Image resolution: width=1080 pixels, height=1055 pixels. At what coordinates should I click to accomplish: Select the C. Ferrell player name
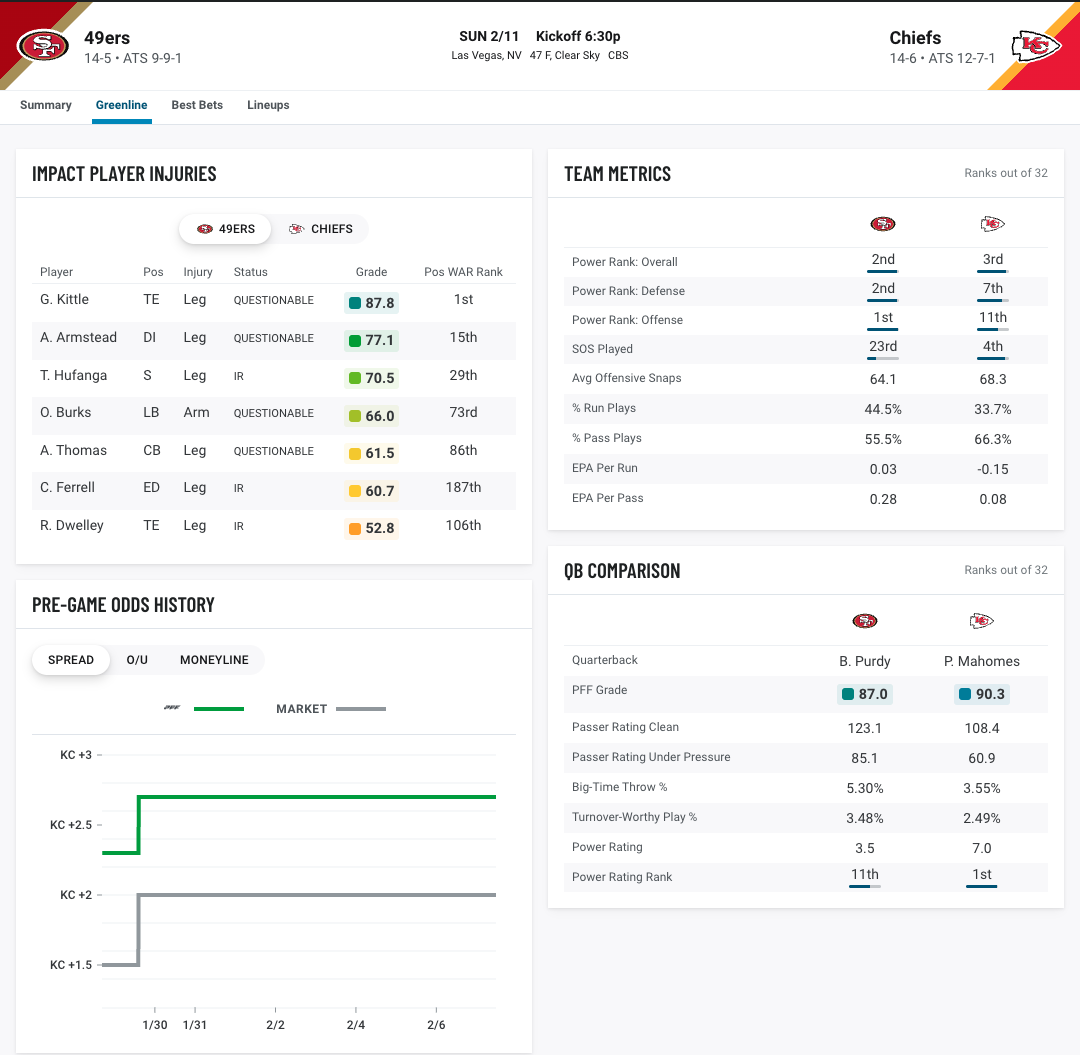coord(68,488)
